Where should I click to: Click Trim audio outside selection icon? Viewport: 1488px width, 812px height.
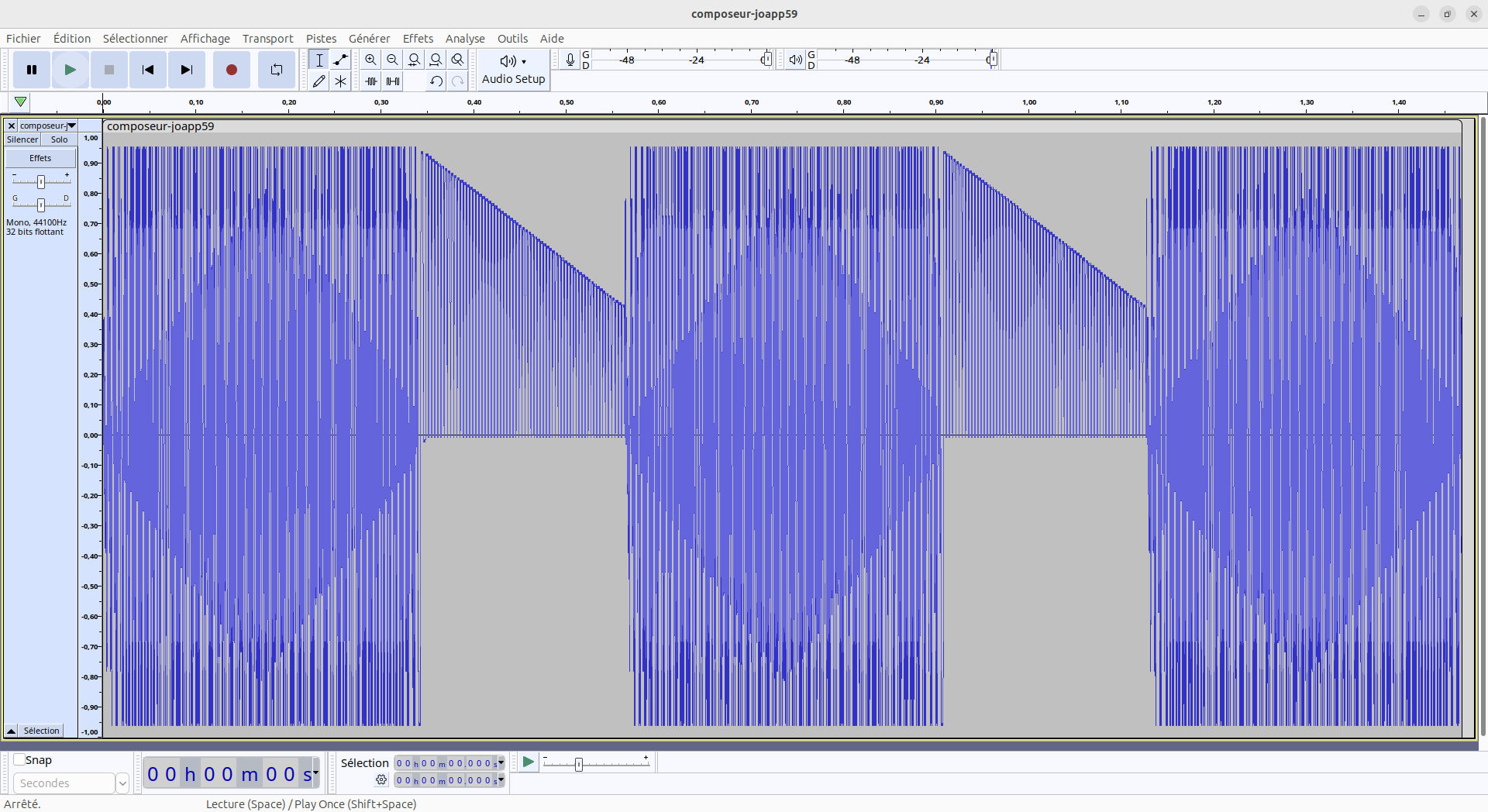(371, 81)
